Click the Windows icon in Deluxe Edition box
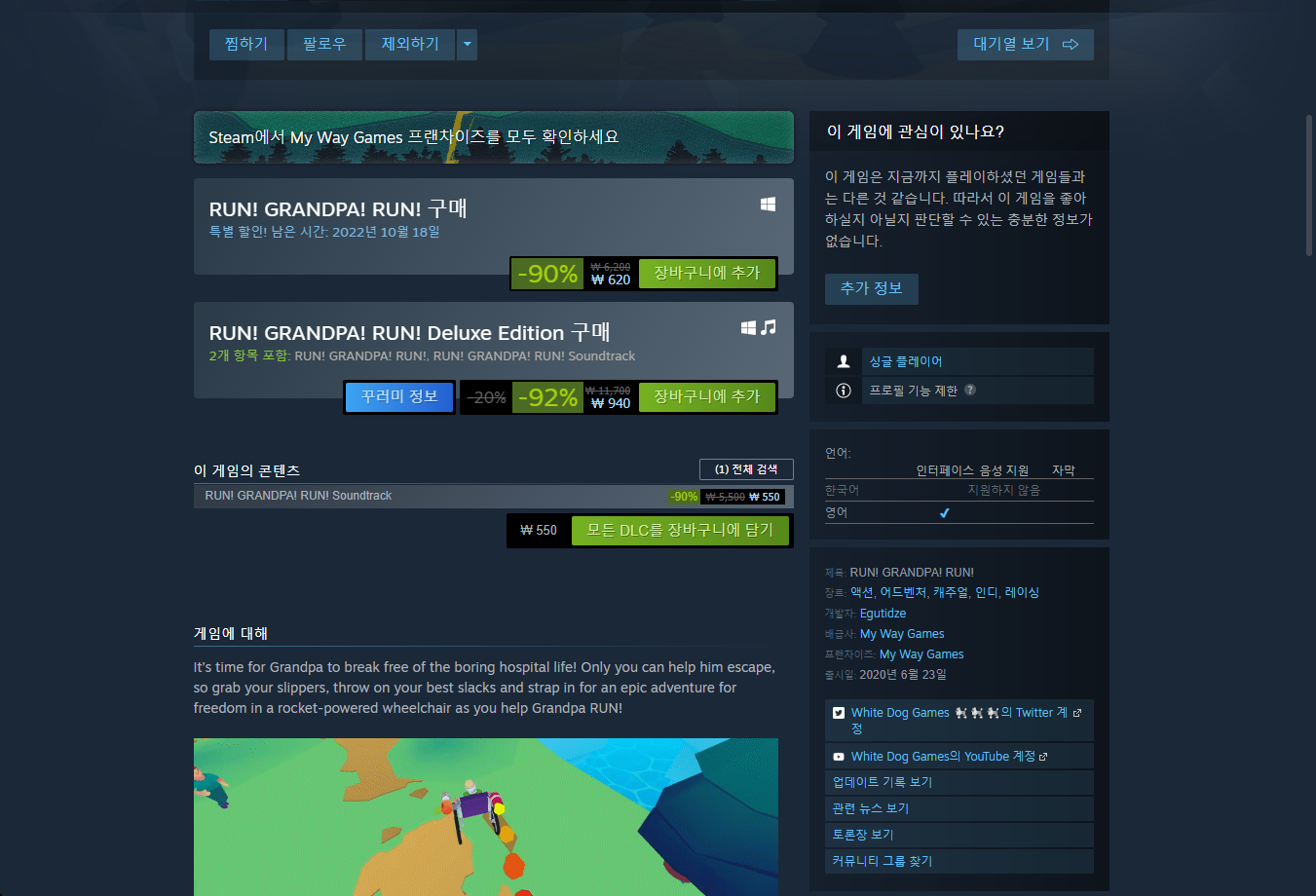Screen dimensions: 1316x896 pos(748,328)
